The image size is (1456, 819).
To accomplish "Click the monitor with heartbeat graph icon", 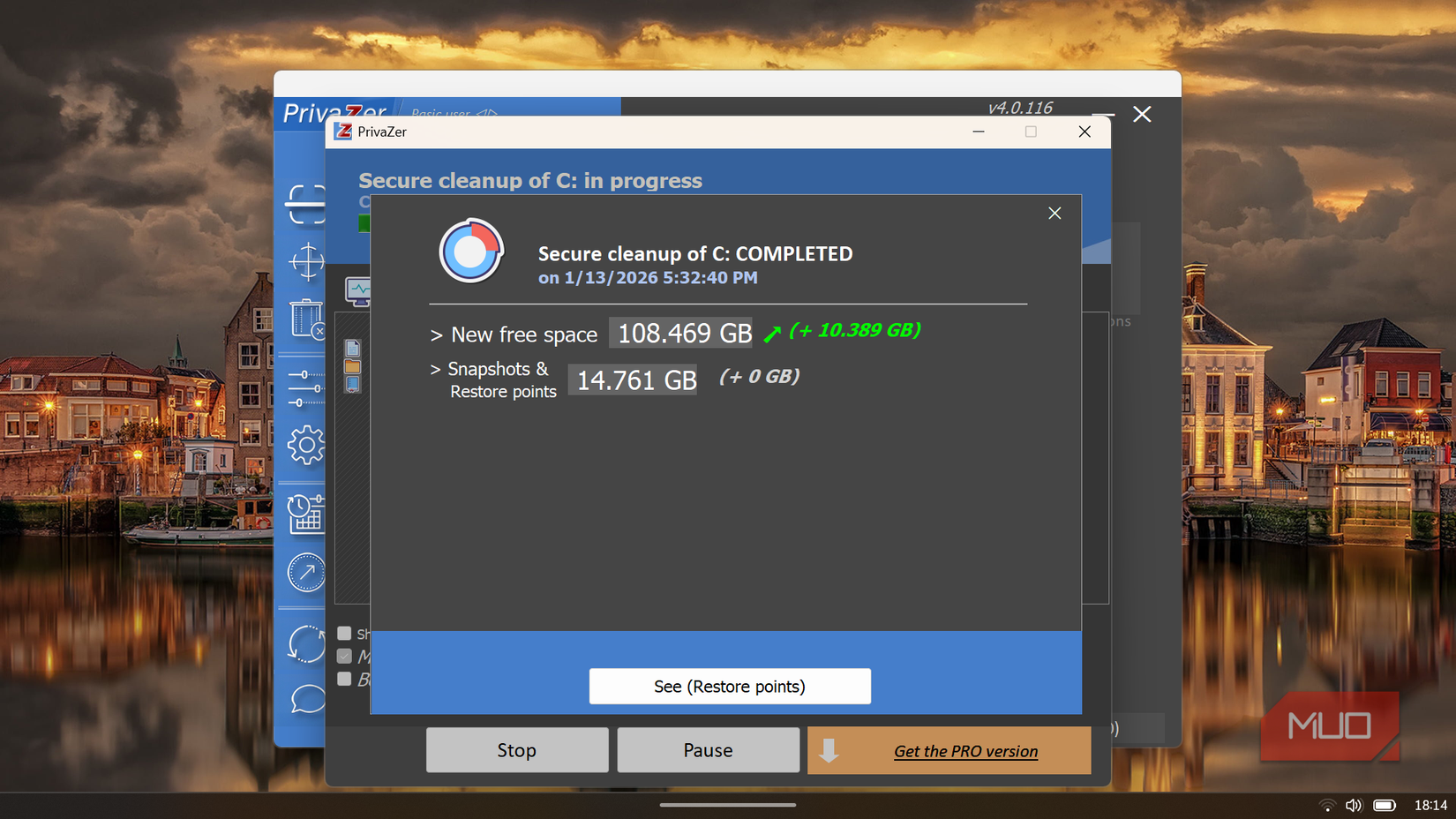I will click(x=356, y=291).
